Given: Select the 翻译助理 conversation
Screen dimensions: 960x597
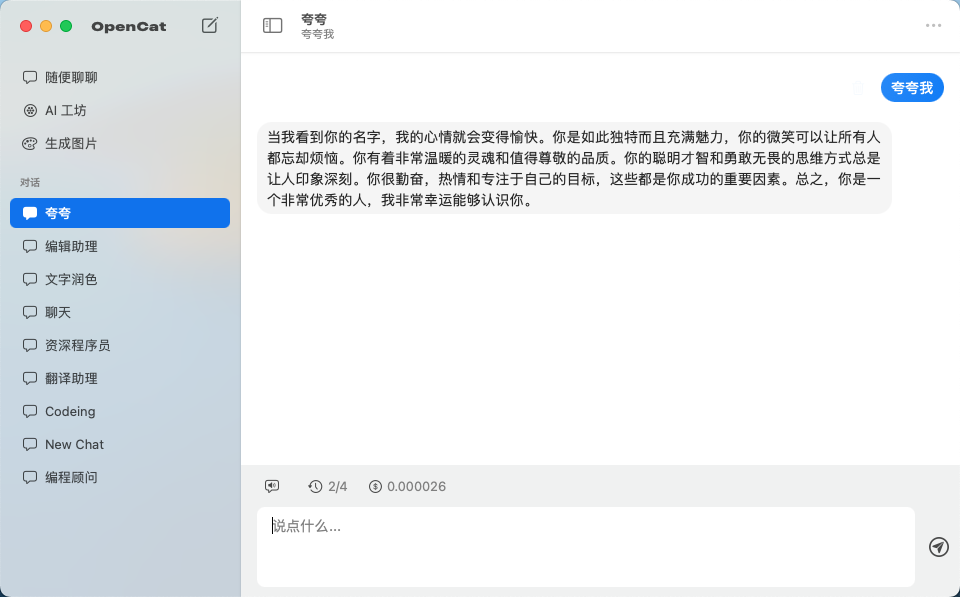Looking at the screenshot, I should (x=70, y=378).
